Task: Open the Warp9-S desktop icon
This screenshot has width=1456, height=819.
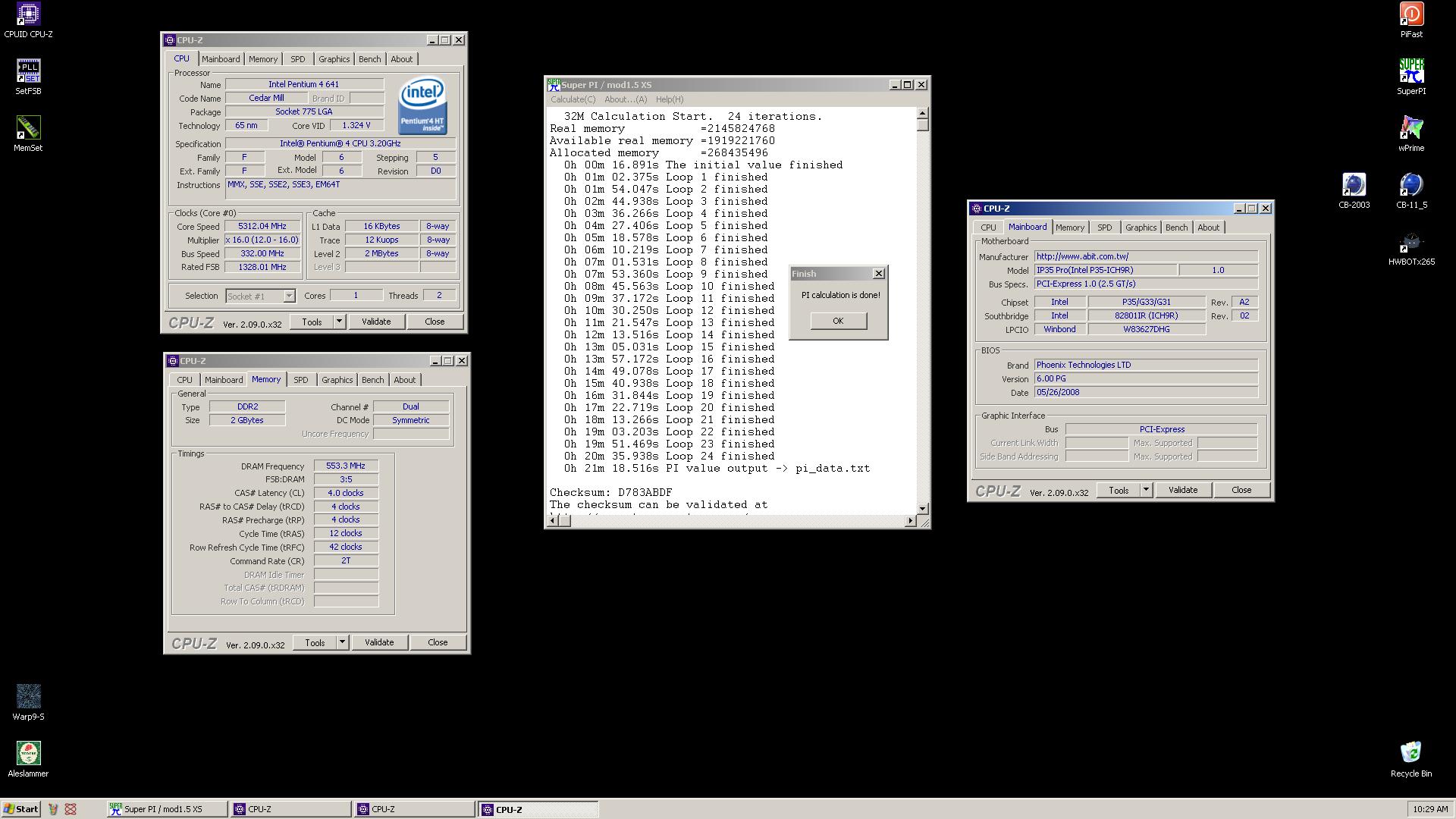Action: [x=28, y=703]
